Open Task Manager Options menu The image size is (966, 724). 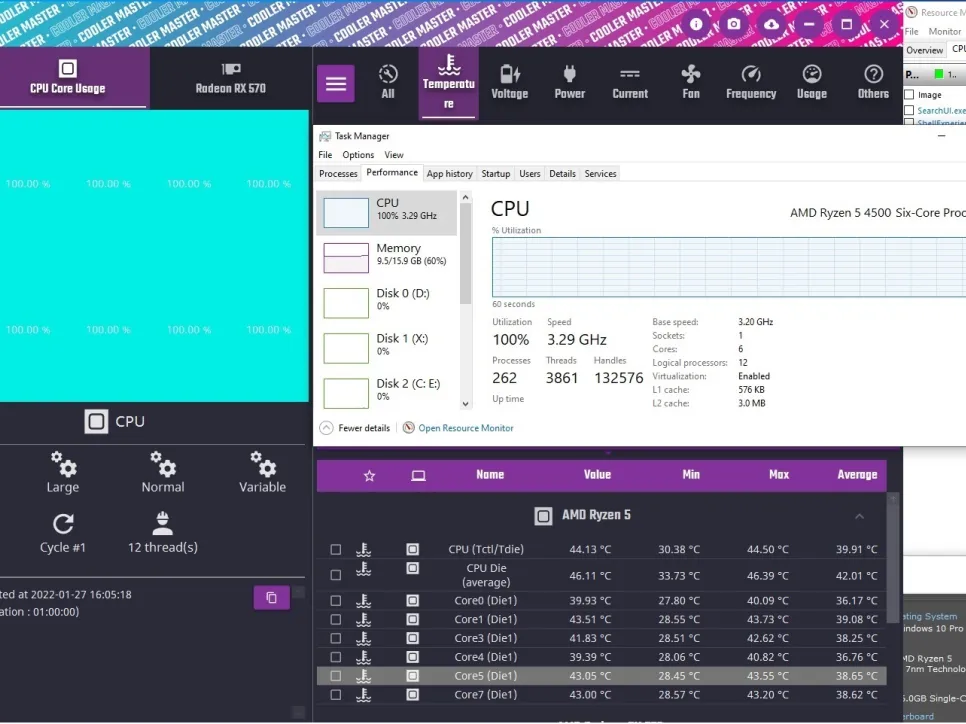pyautogui.click(x=358, y=155)
